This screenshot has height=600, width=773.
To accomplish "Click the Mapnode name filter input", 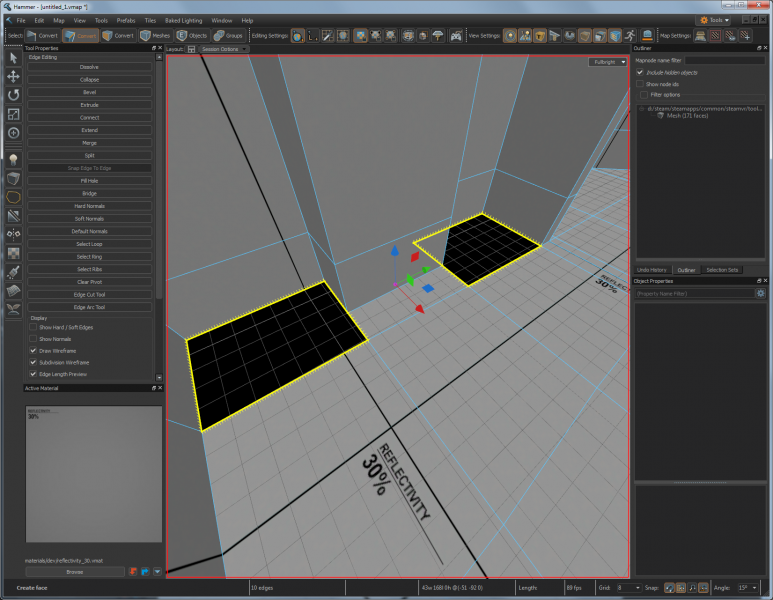I will click(x=724, y=60).
